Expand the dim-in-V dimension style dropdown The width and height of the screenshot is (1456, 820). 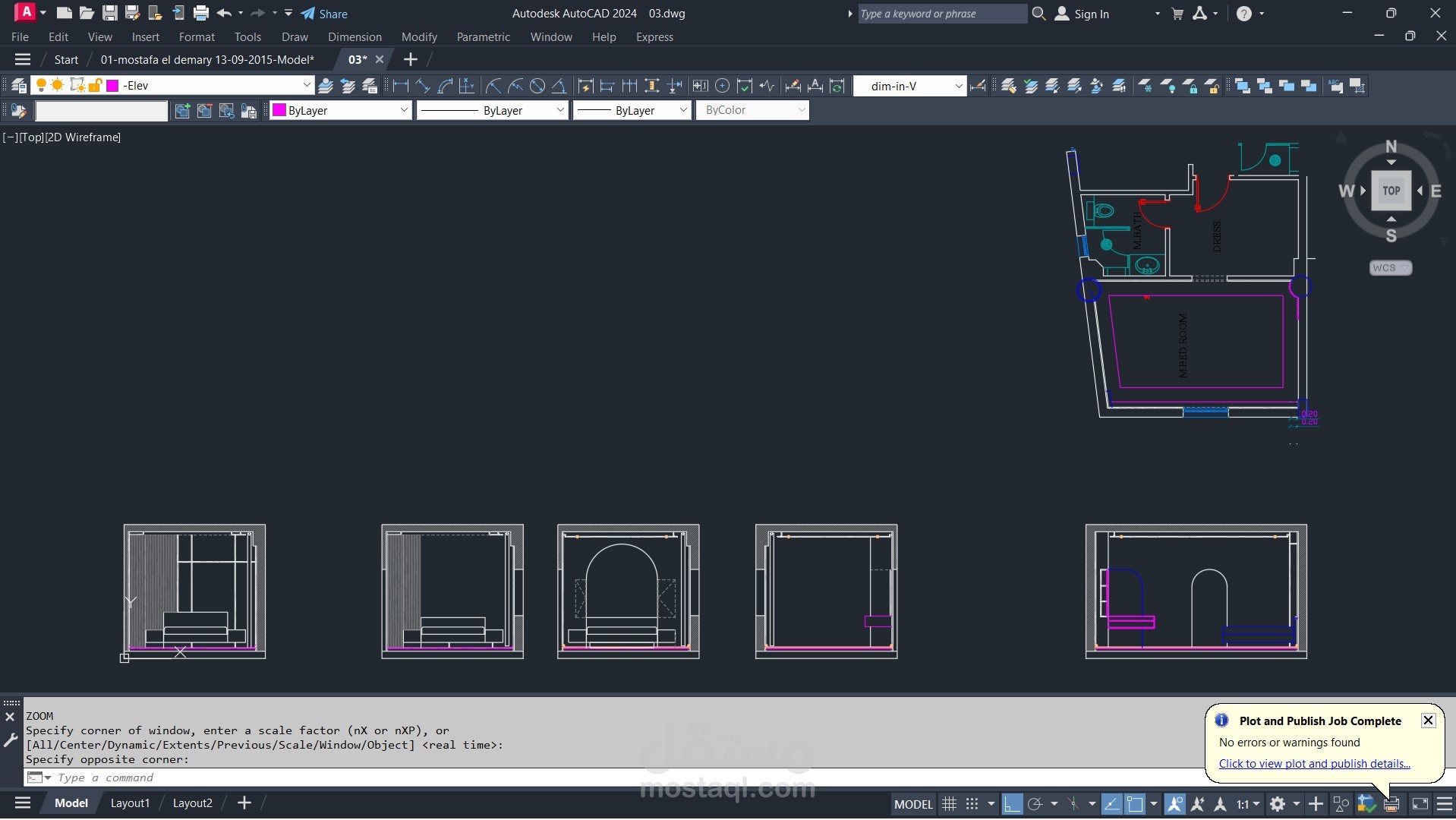(958, 86)
